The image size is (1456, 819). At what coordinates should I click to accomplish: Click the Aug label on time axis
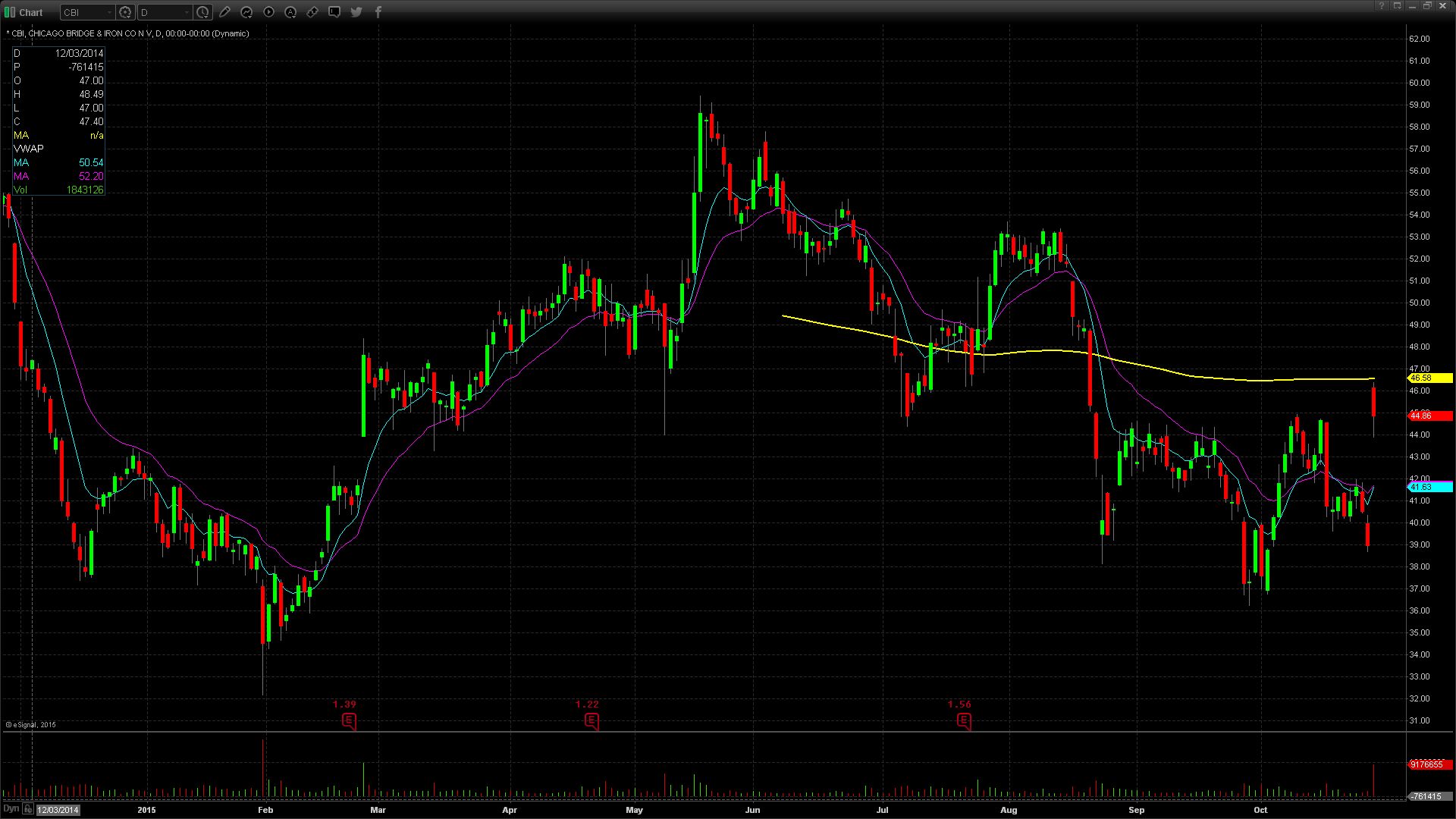(x=1009, y=810)
